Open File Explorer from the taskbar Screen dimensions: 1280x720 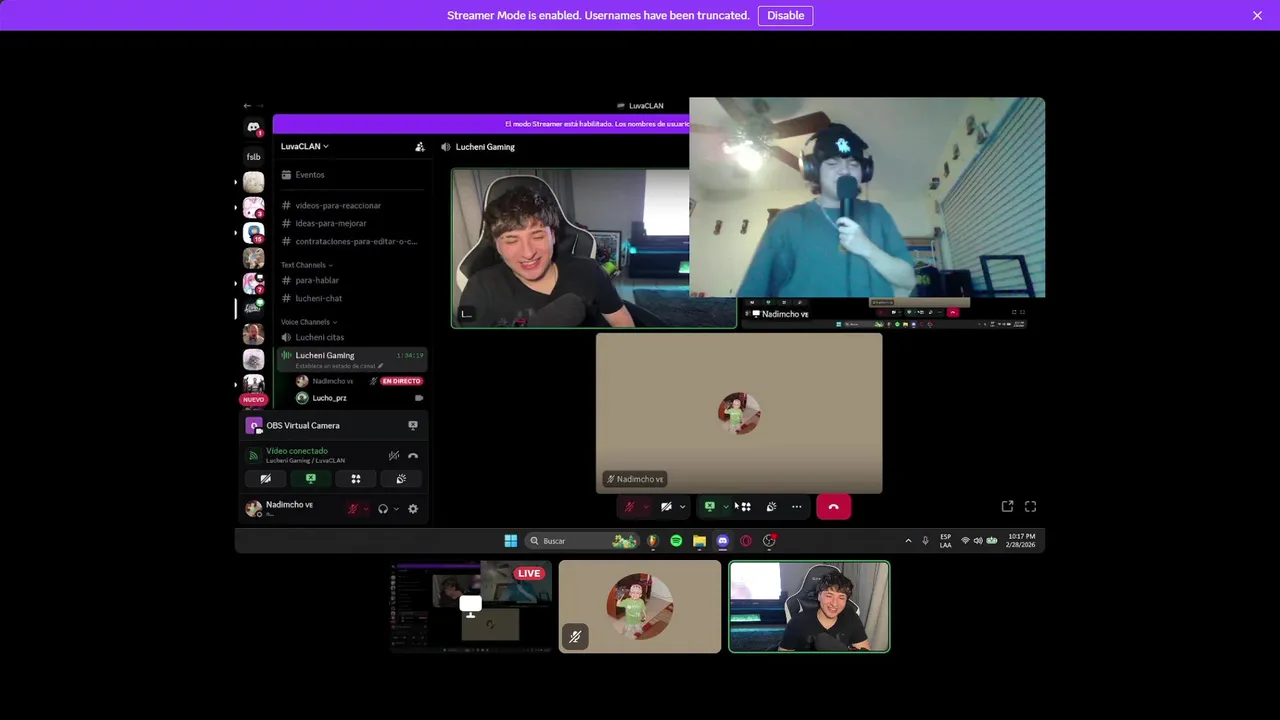(x=699, y=541)
